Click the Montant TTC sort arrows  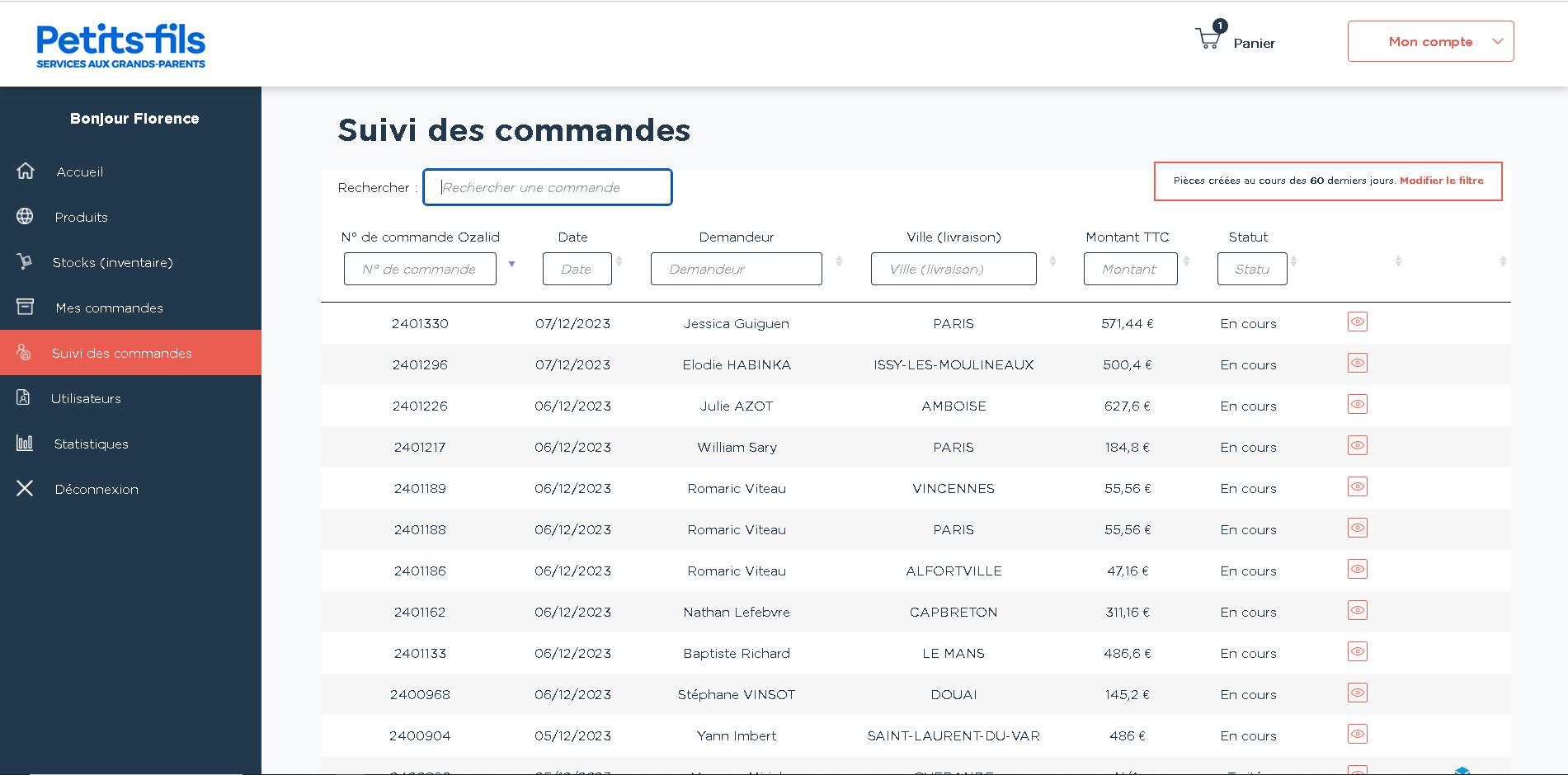pos(1186,261)
